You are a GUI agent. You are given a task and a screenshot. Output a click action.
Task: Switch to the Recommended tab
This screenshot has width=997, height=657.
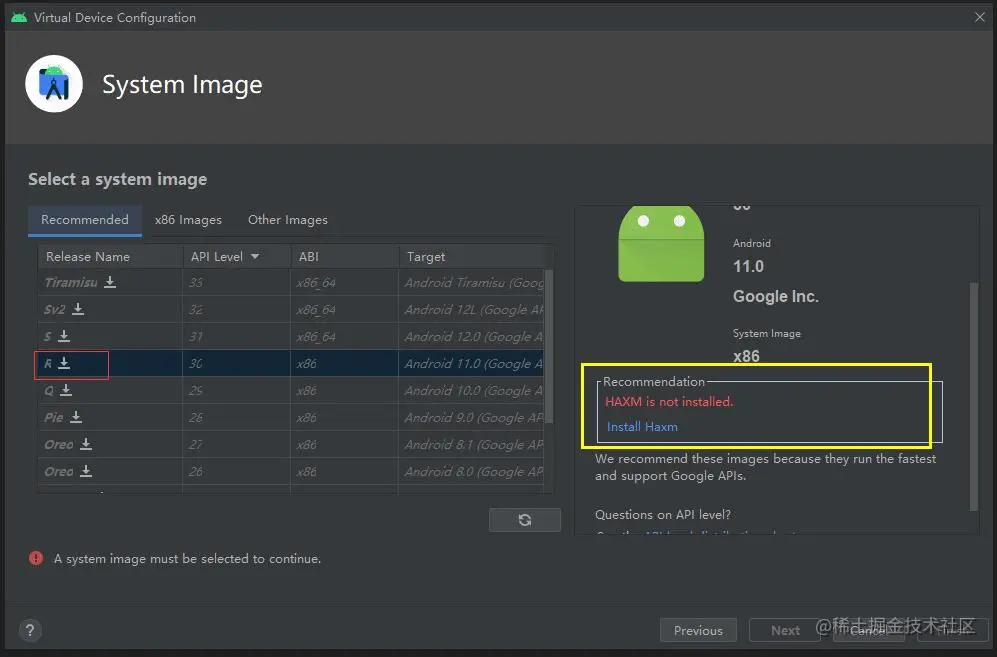(x=85, y=220)
